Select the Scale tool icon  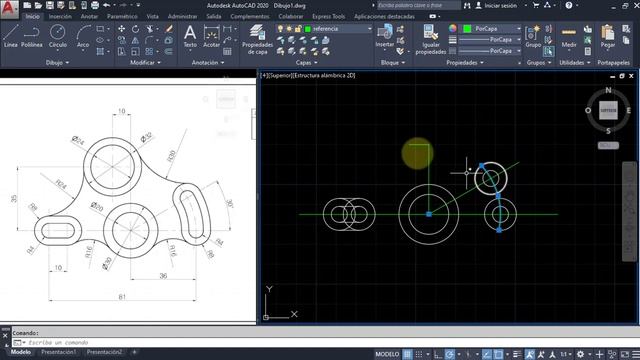tap(136, 51)
